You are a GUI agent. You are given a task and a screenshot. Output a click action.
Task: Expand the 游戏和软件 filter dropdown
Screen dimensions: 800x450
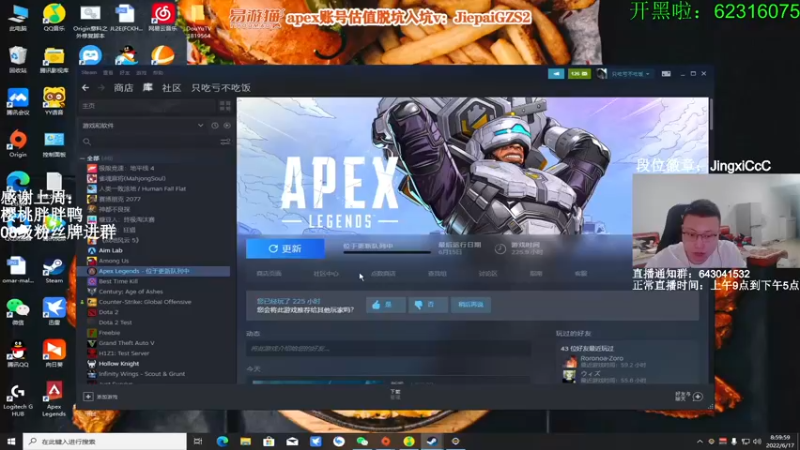point(201,126)
